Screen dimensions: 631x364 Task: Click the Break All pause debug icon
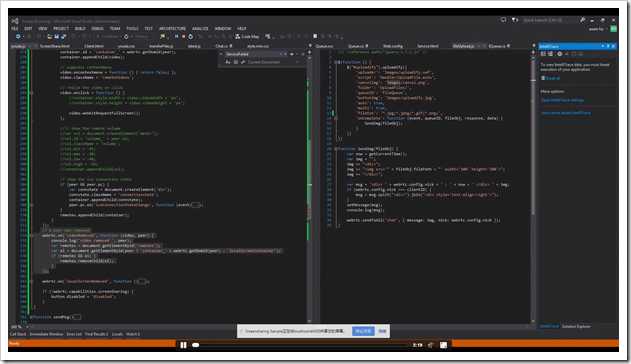click(x=176, y=37)
